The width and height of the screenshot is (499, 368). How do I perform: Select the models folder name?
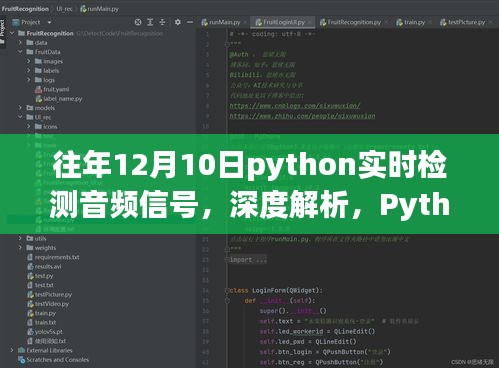click(x=45, y=108)
